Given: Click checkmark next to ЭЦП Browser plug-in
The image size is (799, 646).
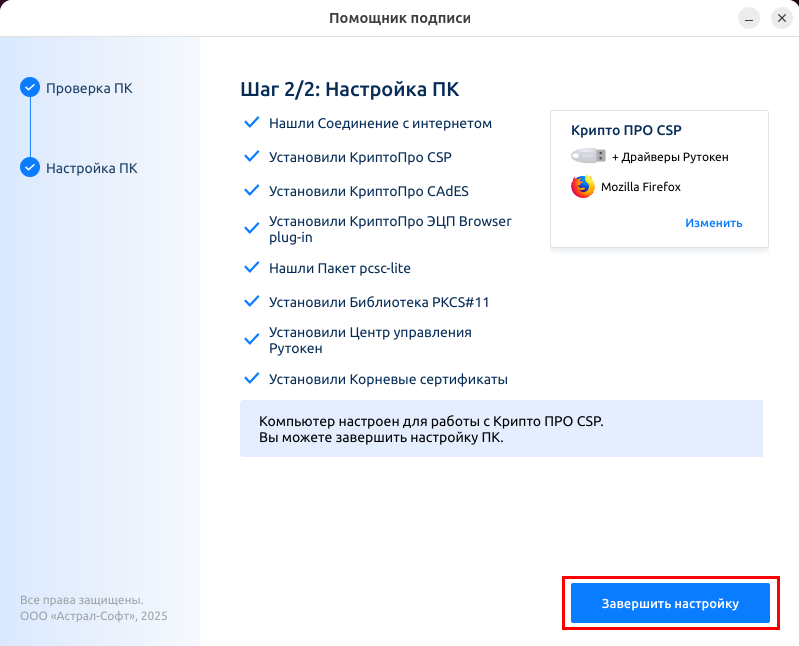Looking at the screenshot, I should [252, 229].
